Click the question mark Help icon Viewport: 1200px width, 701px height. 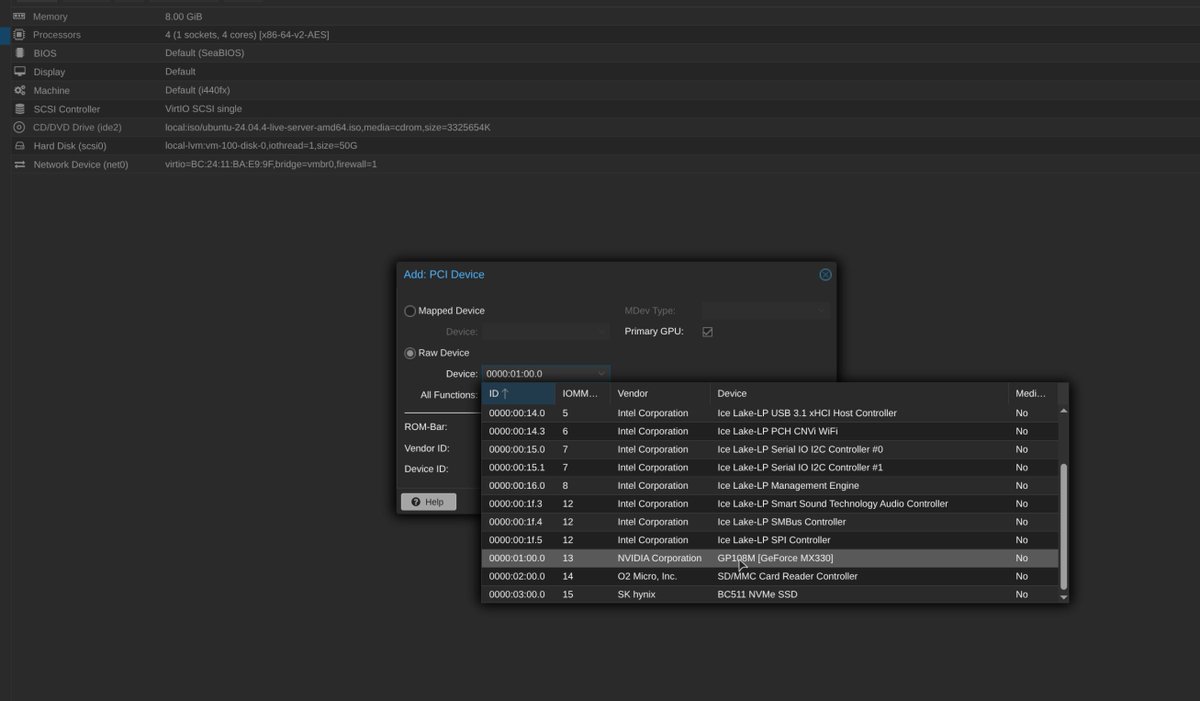[x=416, y=502]
